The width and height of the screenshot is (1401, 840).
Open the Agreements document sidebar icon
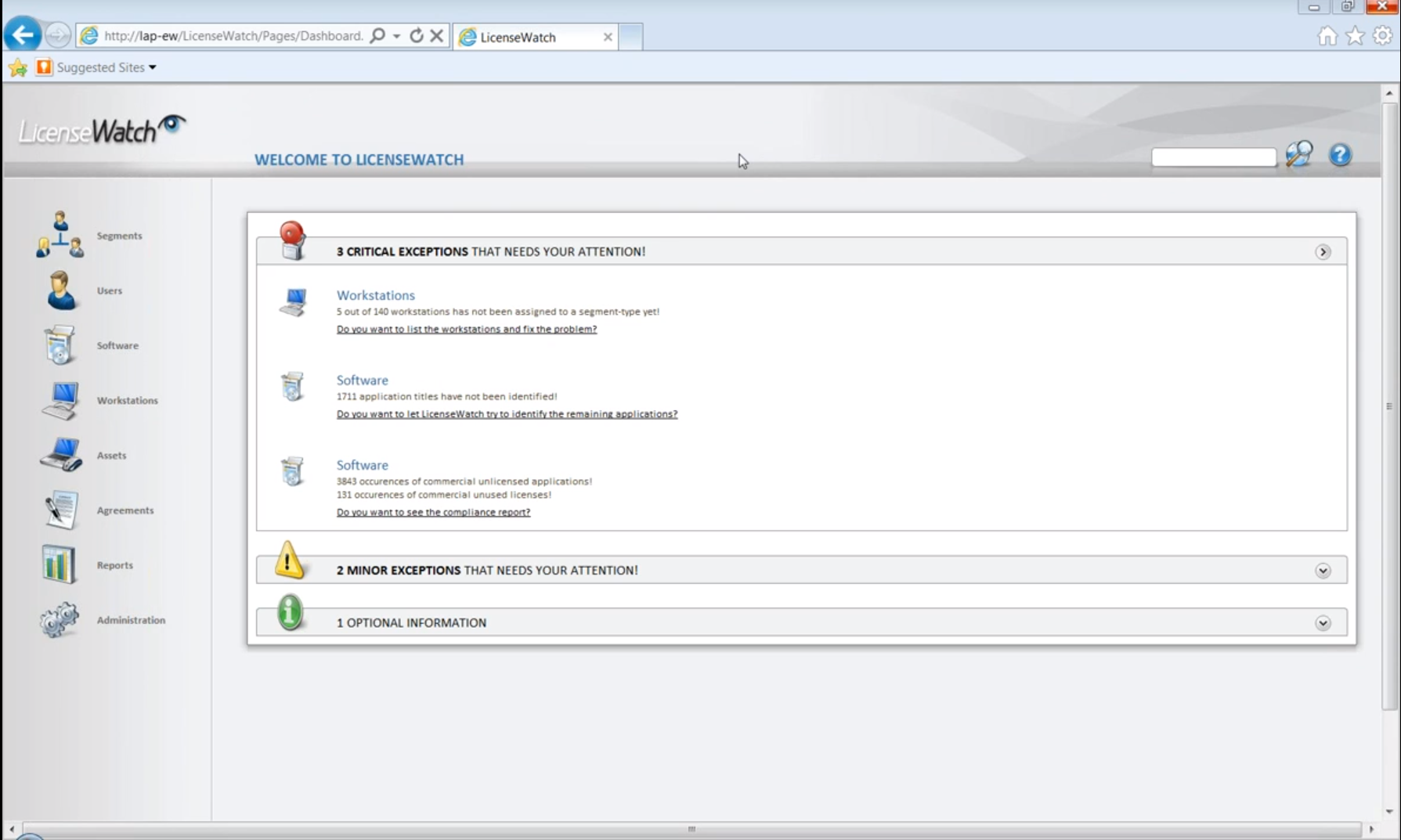pyautogui.click(x=60, y=510)
